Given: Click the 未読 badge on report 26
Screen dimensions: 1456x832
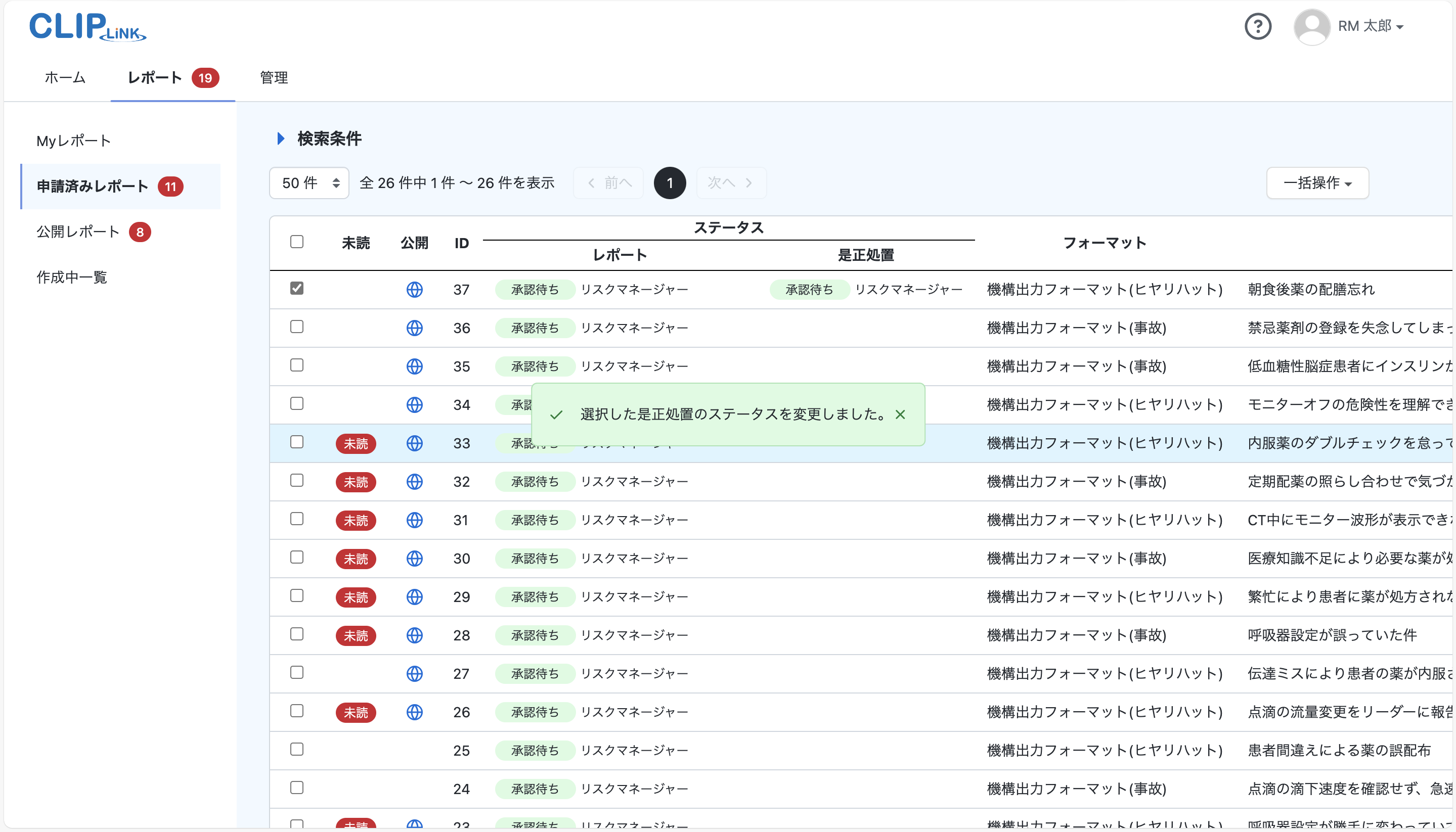Looking at the screenshot, I should [x=356, y=712].
